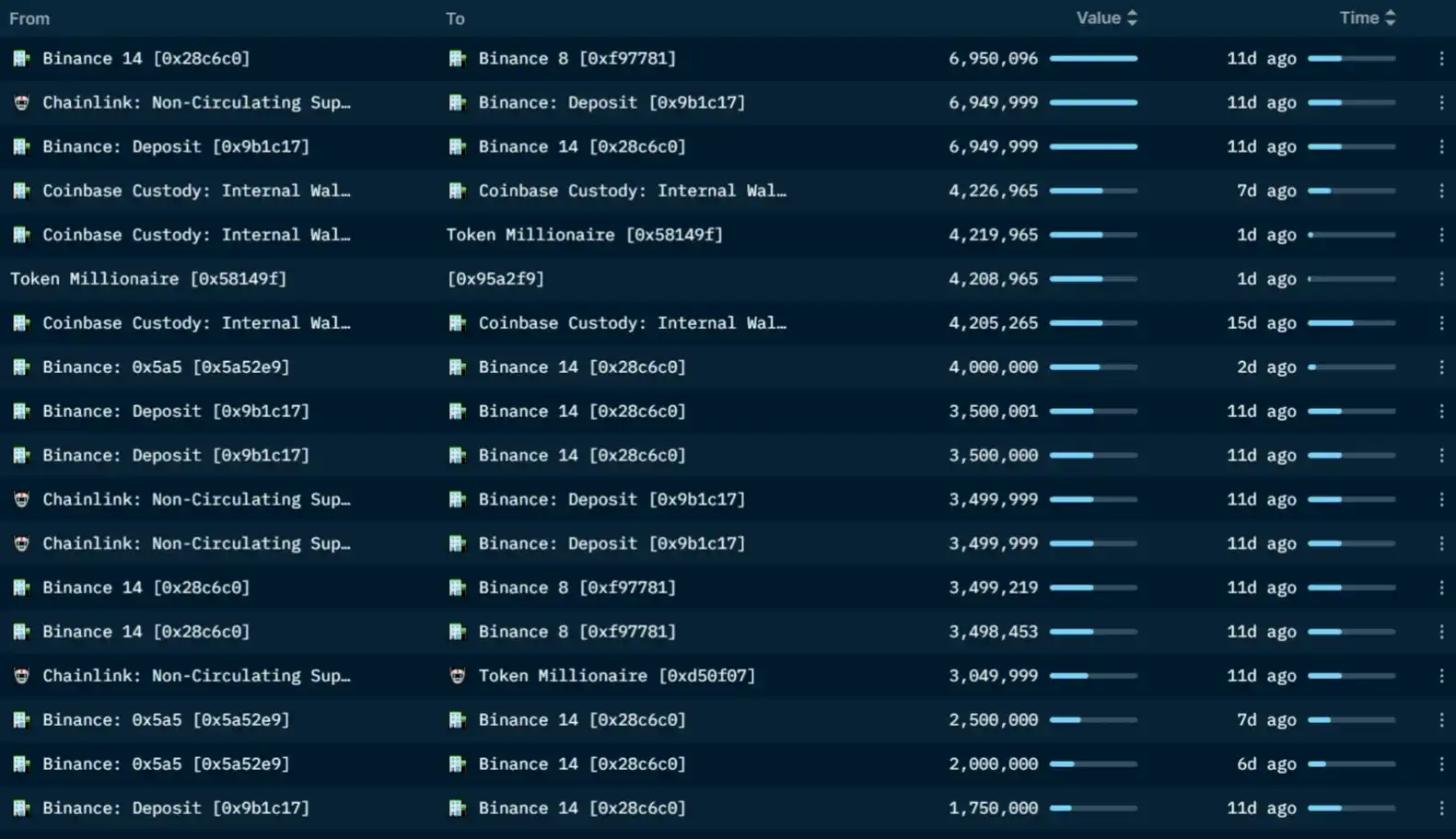This screenshot has width=1456, height=839.
Task: Sort transfers using the Time column arrows
Action: (x=1390, y=17)
